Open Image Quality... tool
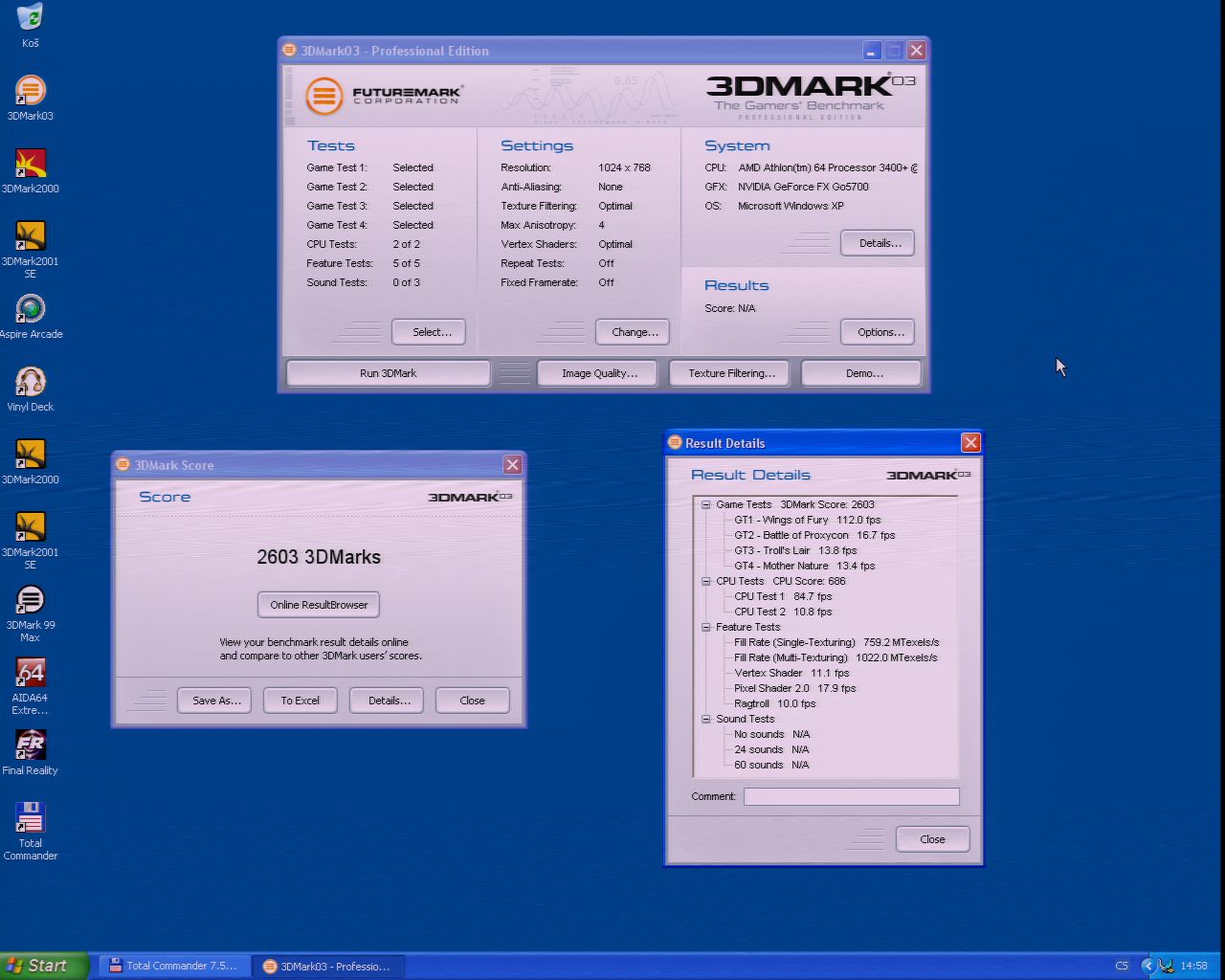 tap(597, 373)
